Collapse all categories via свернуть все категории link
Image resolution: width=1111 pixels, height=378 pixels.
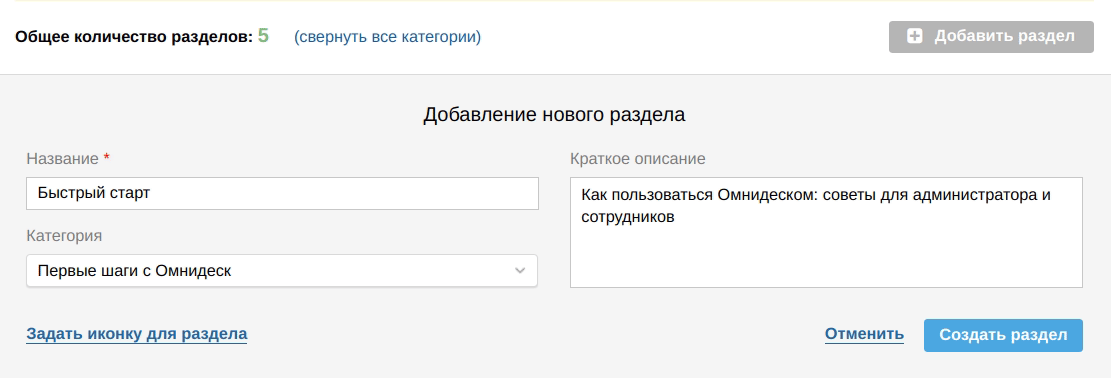pos(388,37)
